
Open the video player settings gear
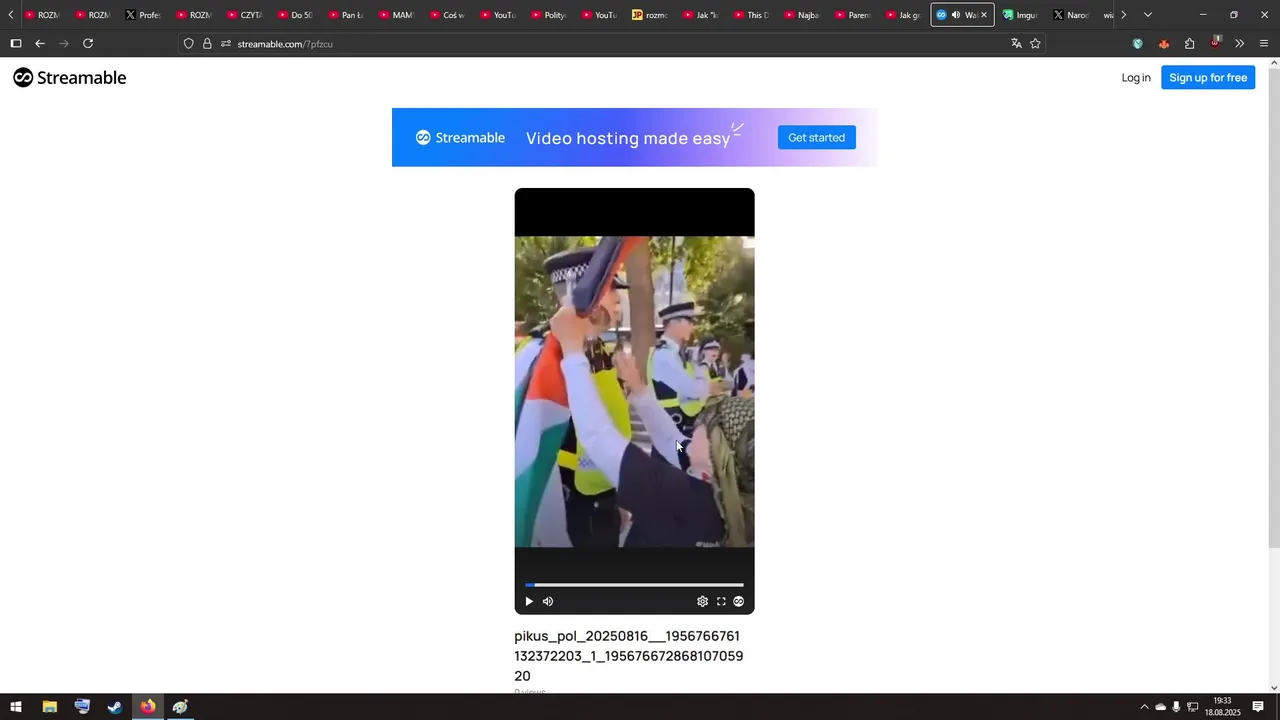pyautogui.click(x=702, y=601)
